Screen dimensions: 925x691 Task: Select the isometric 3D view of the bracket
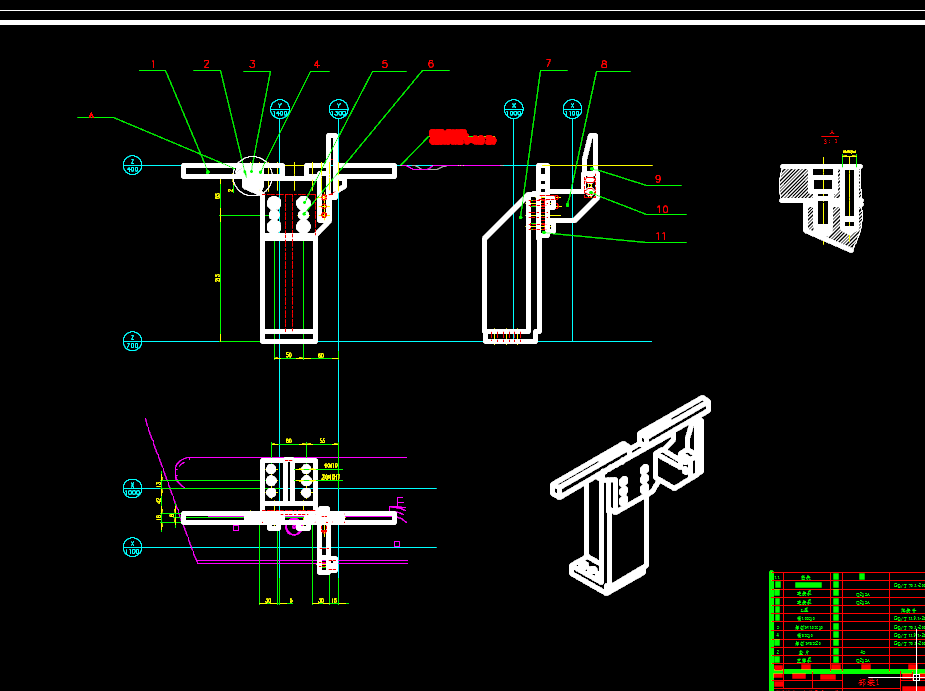coord(631,496)
